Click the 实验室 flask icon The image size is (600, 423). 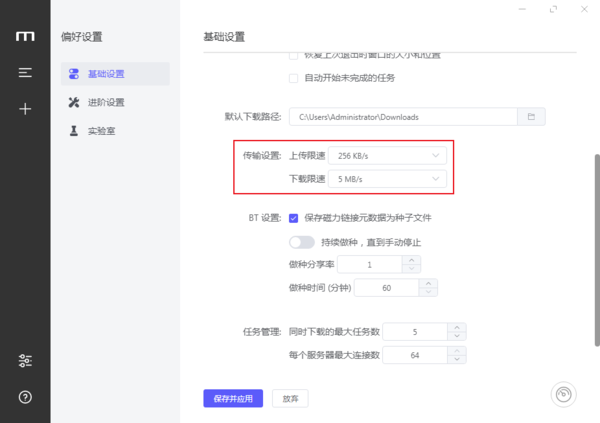tap(74, 131)
